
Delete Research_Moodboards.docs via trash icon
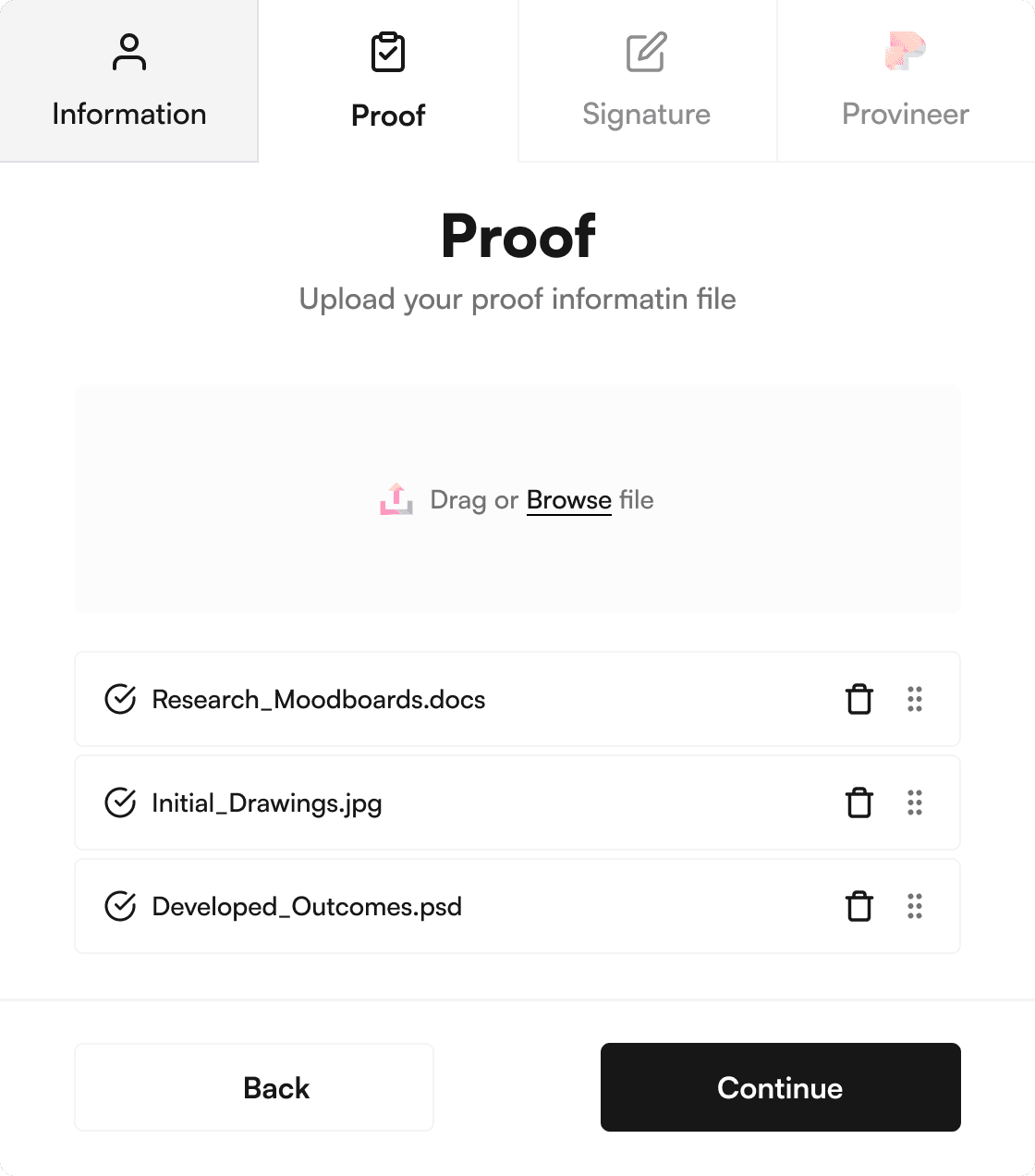coord(860,700)
